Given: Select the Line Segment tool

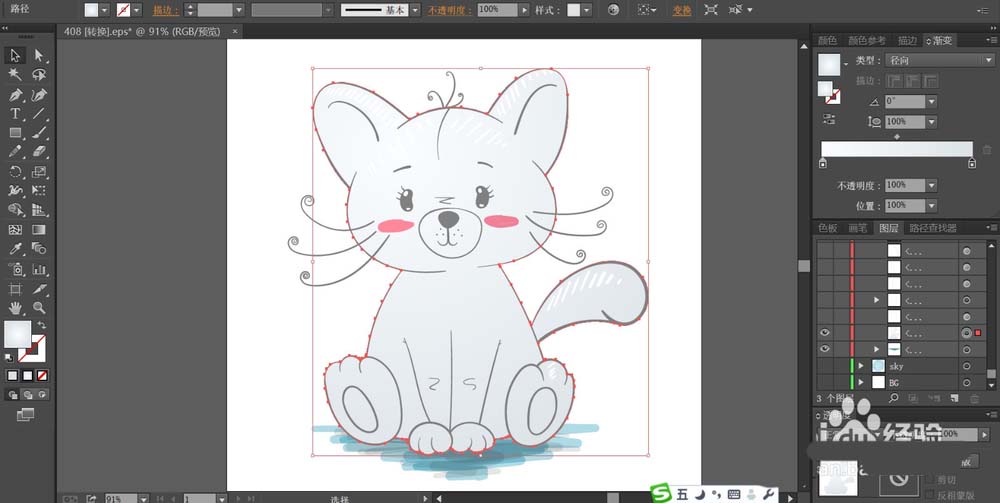Looking at the screenshot, I should [40, 113].
